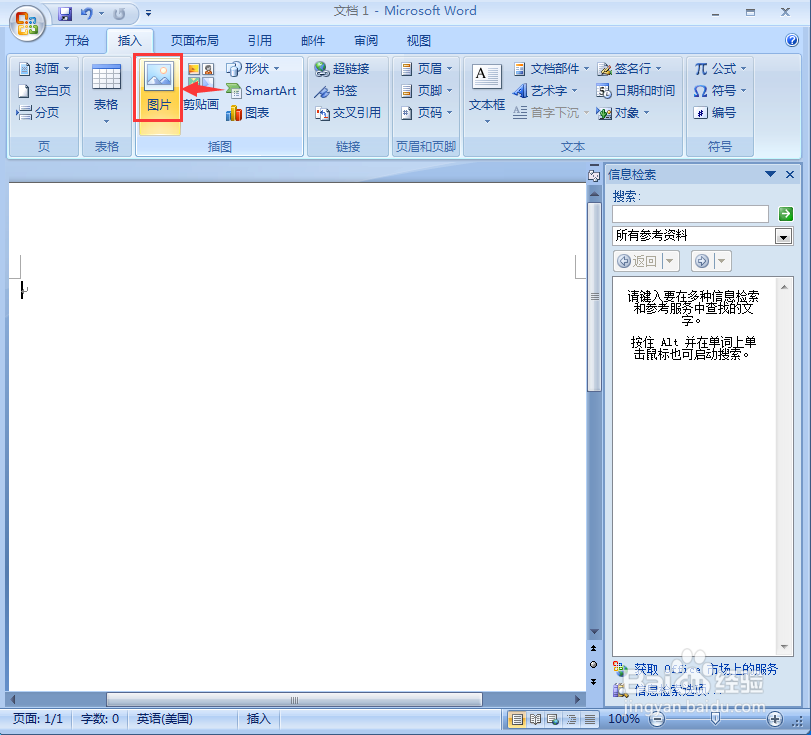Undo the last action in quick toolbar

pyautogui.click(x=86, y=14)
